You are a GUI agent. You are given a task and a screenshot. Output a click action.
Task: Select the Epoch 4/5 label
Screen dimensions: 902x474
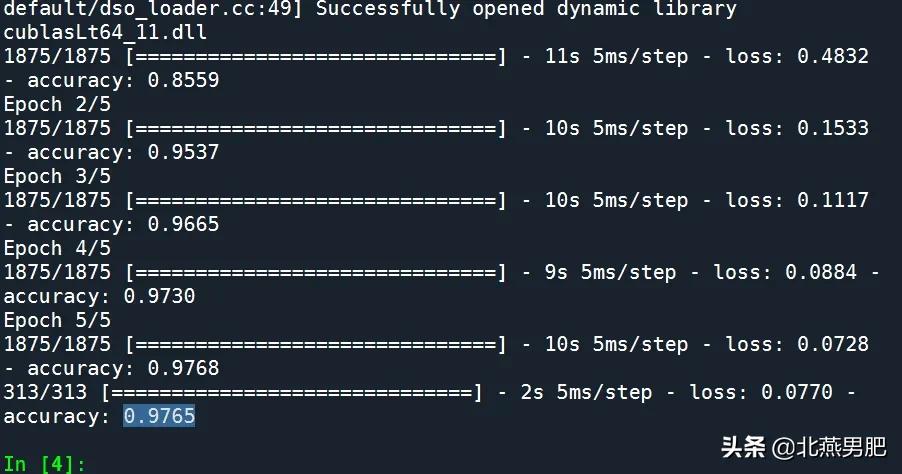[57, 248]
